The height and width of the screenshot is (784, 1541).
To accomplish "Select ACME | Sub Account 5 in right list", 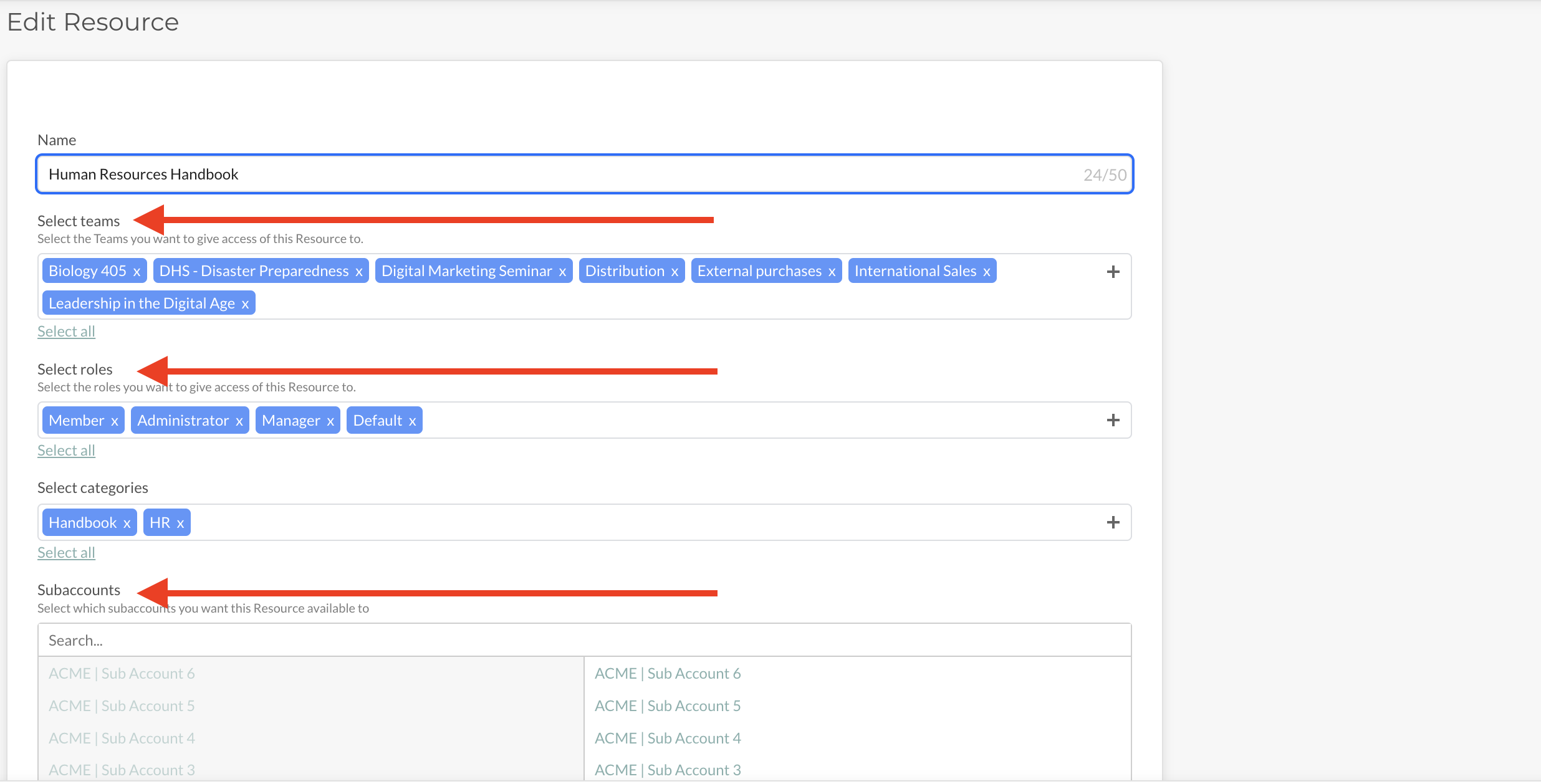I will pos(668,706).
